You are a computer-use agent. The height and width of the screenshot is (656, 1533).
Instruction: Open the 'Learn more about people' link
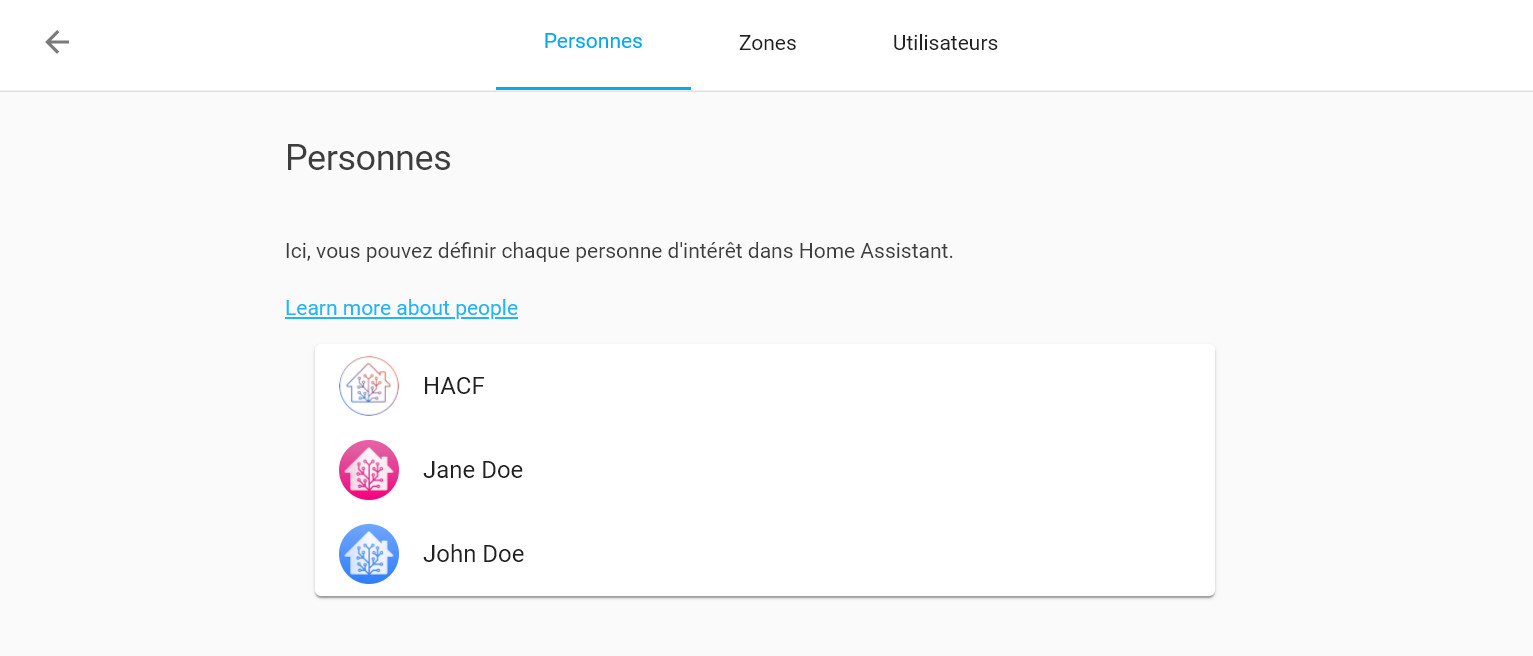tap(401, 308)
